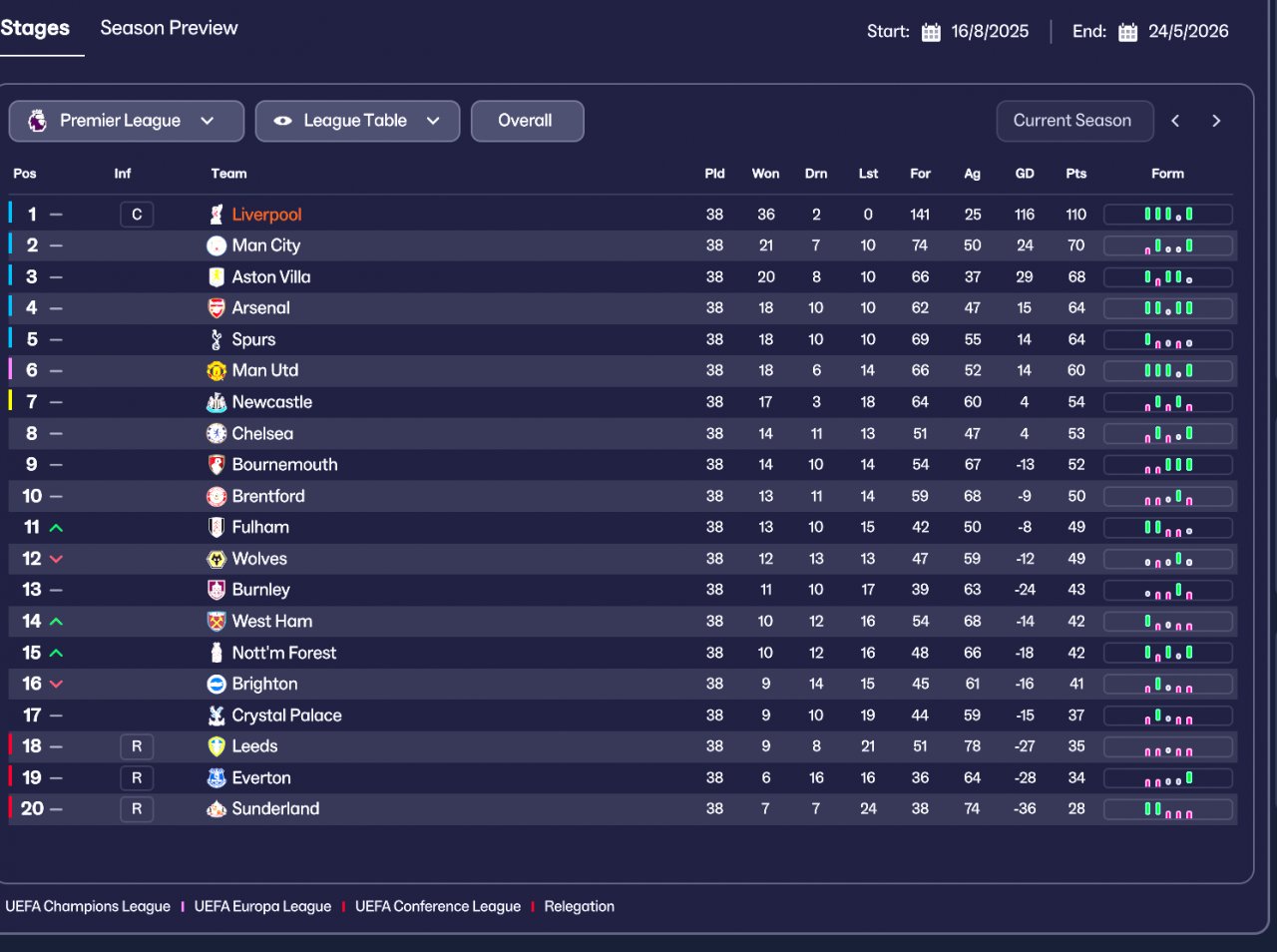This screenshot has height=952, width=1277.
Task: Click the start date calendar icon
Action: click(931, 32)
